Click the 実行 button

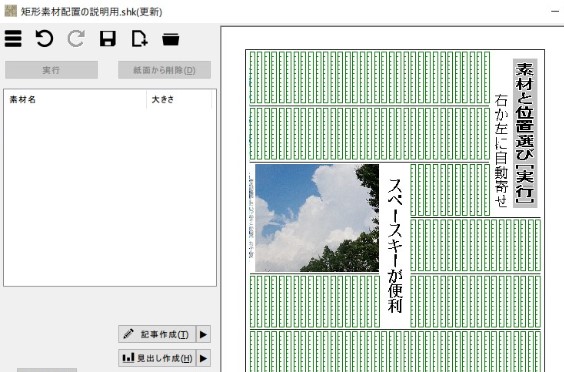click(x=51, y=70)
